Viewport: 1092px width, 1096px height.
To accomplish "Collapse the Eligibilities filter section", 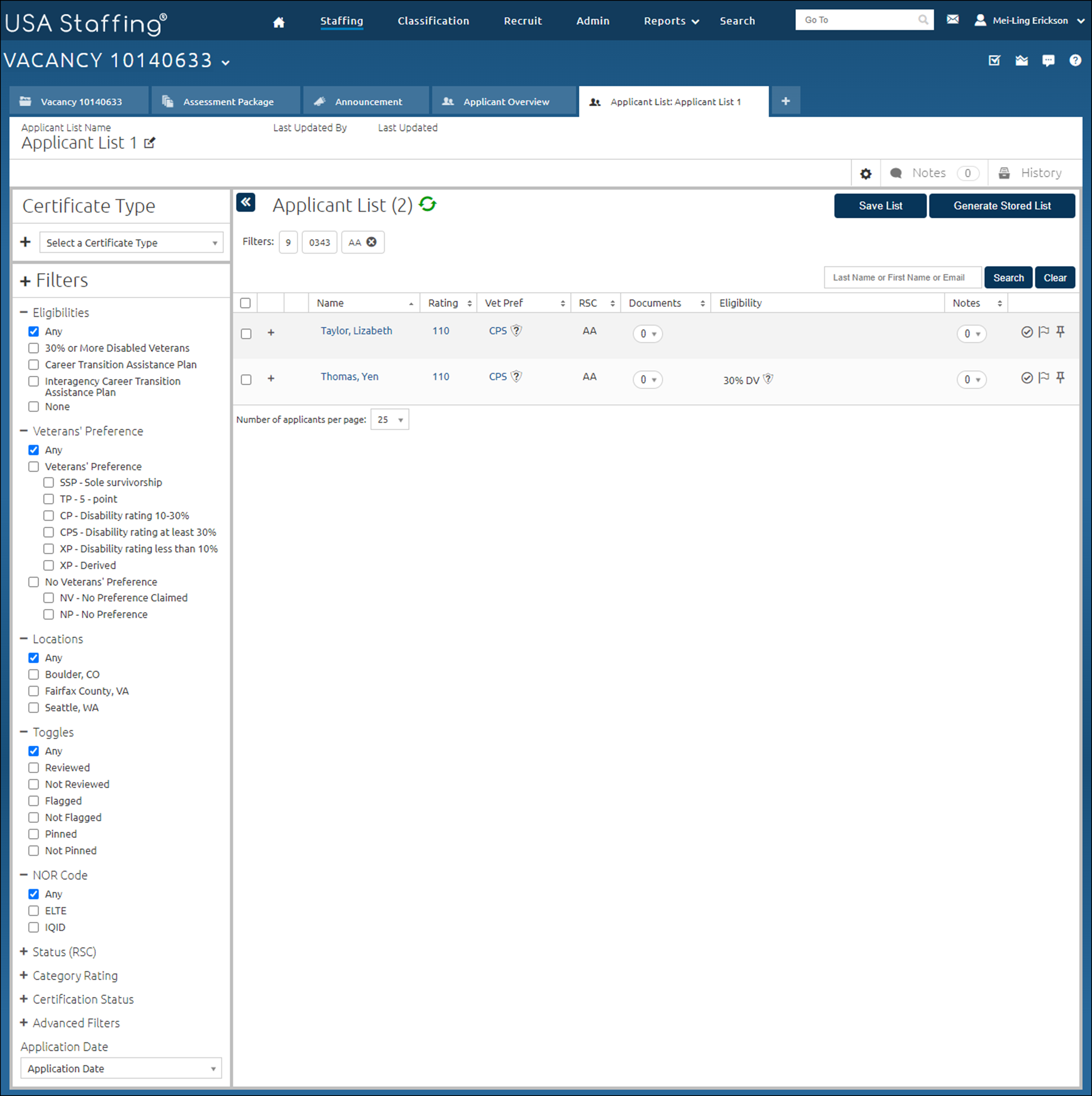I will click(x=24, y=312).
